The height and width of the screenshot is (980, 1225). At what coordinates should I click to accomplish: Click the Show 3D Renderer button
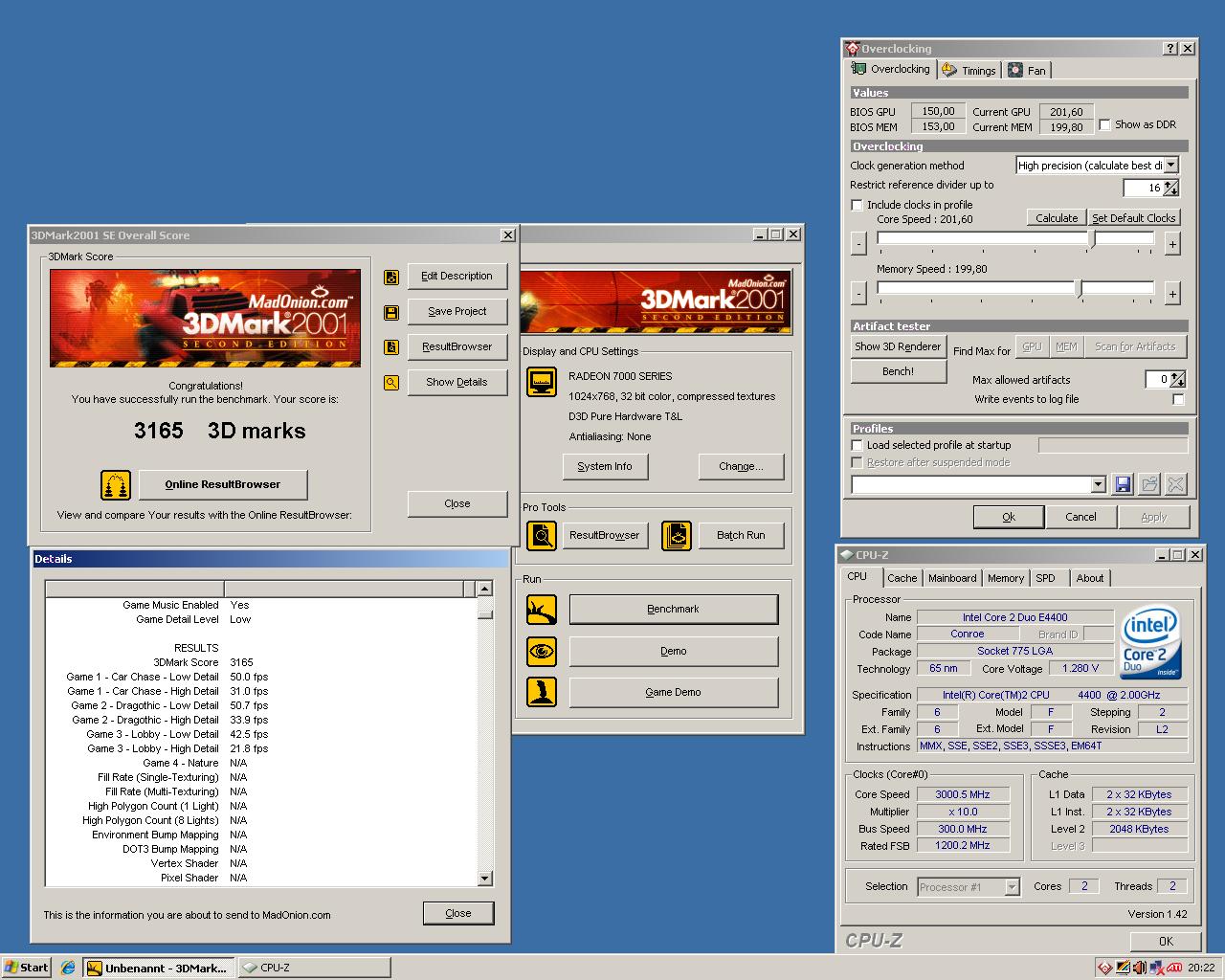coord(899,346)
